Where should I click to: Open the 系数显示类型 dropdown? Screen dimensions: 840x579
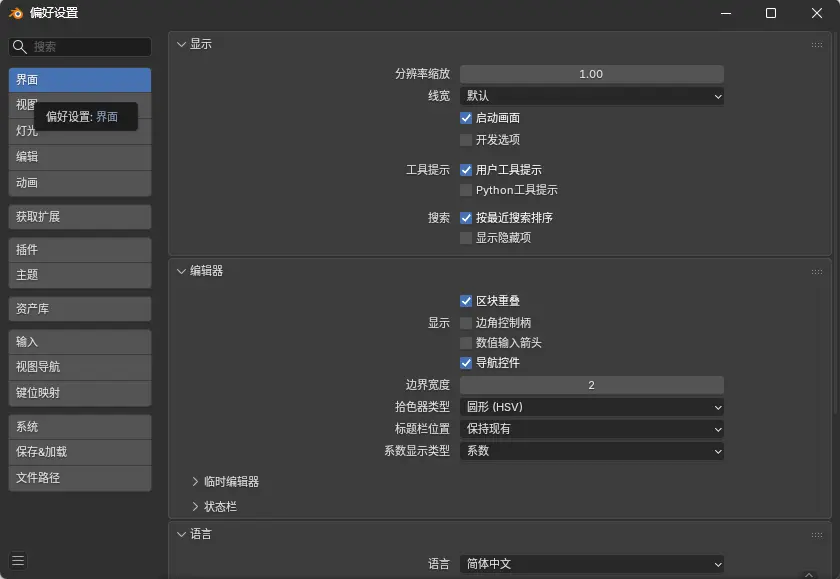tap(592, 451)
